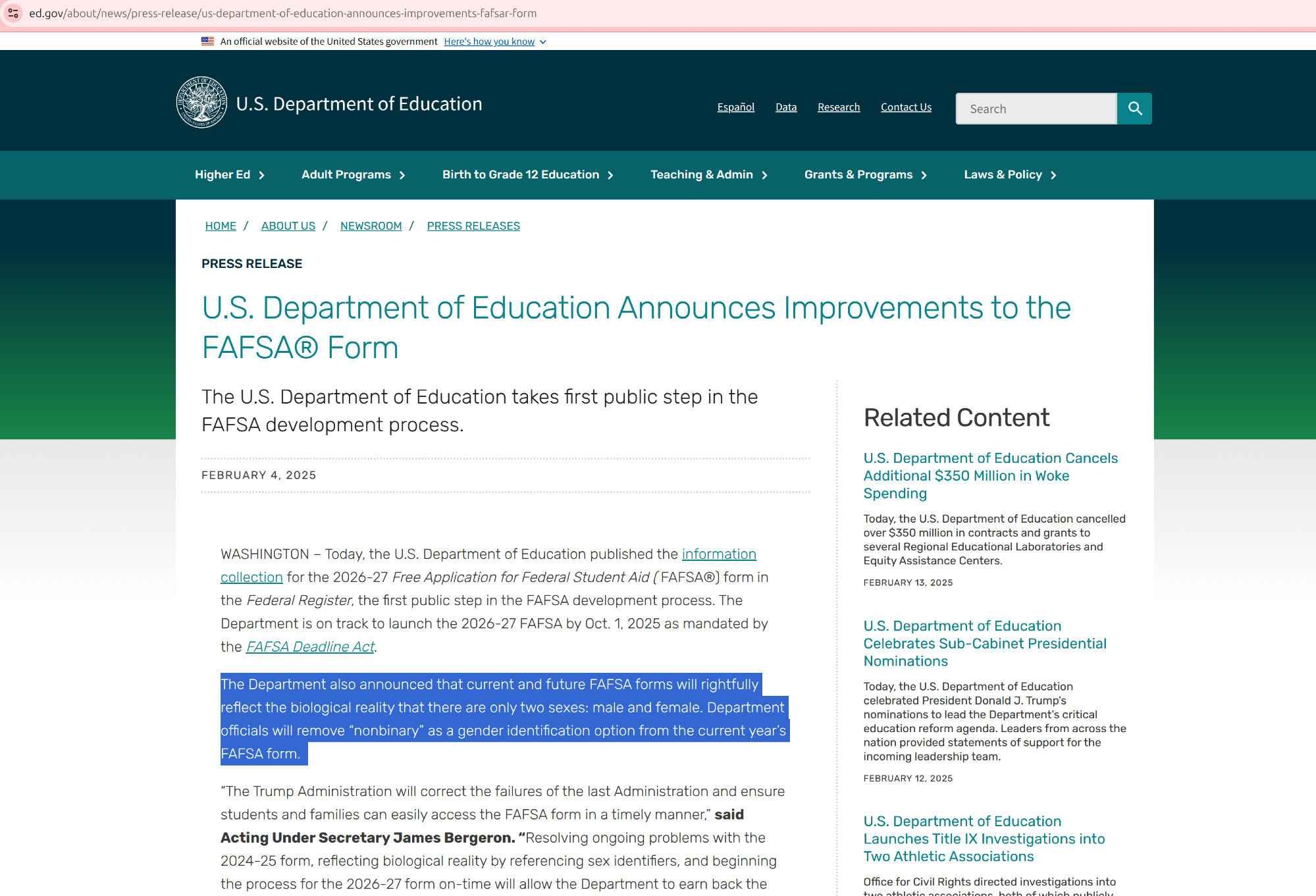Expand chevron beside Birth to Grade 12 Education
The image size is (1316, 896).
610,175
